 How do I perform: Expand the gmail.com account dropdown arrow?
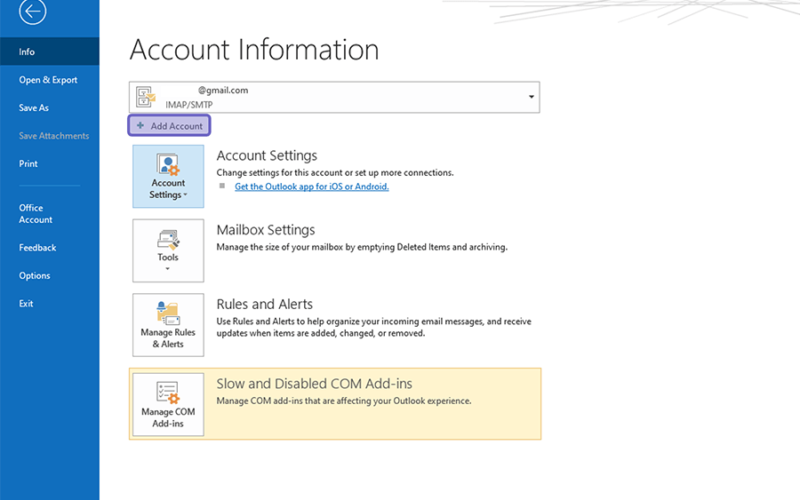(x=531, y=97)
